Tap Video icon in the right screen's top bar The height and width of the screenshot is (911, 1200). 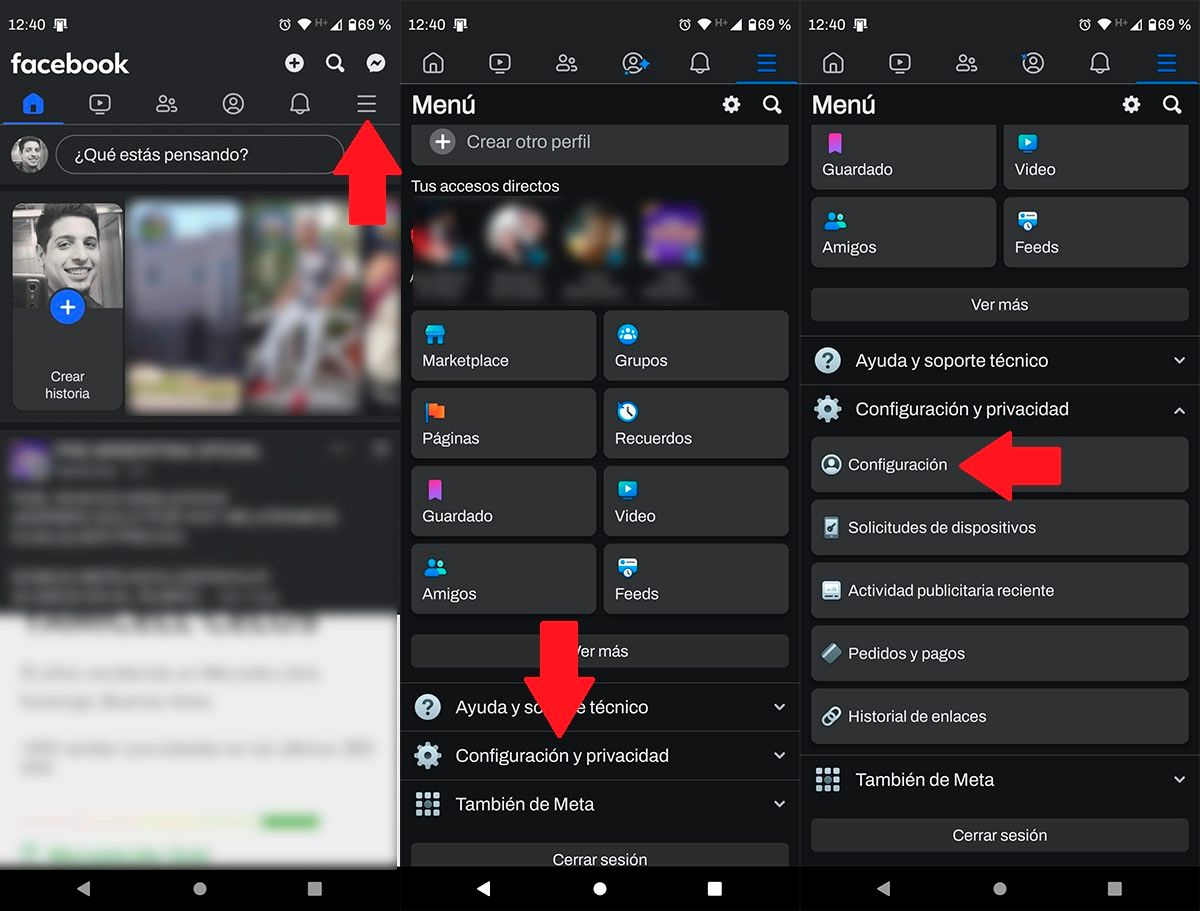coord(900,63)
